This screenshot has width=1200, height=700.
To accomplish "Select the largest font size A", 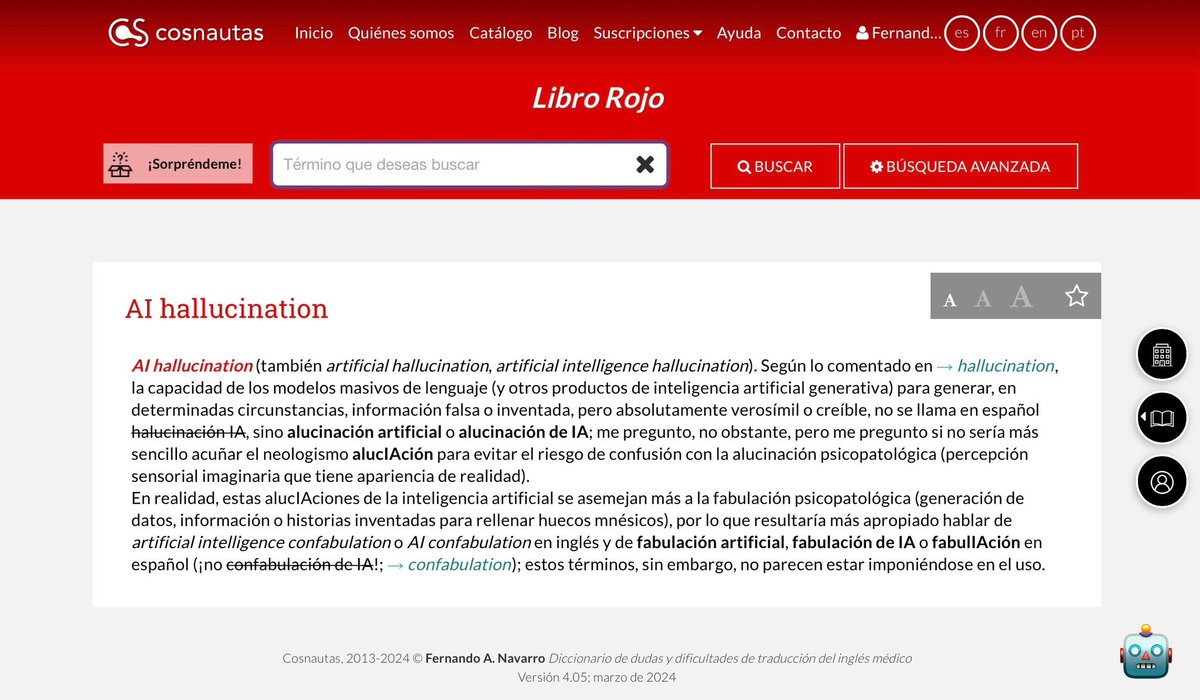I will pos(1021,296).
